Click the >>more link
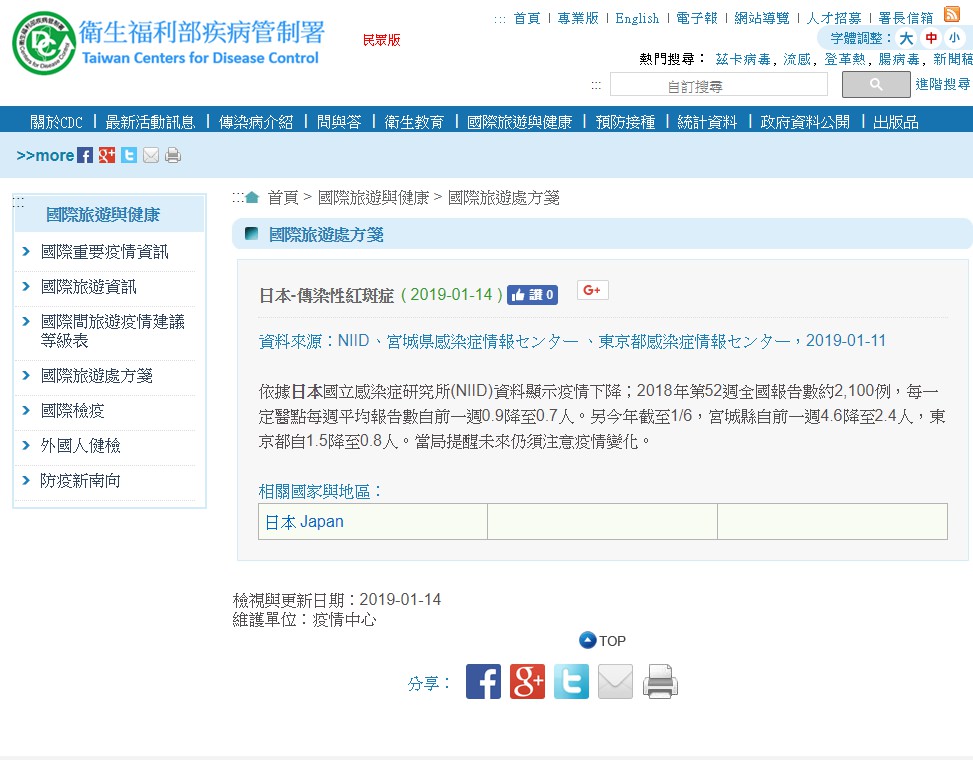 (45, 155)
